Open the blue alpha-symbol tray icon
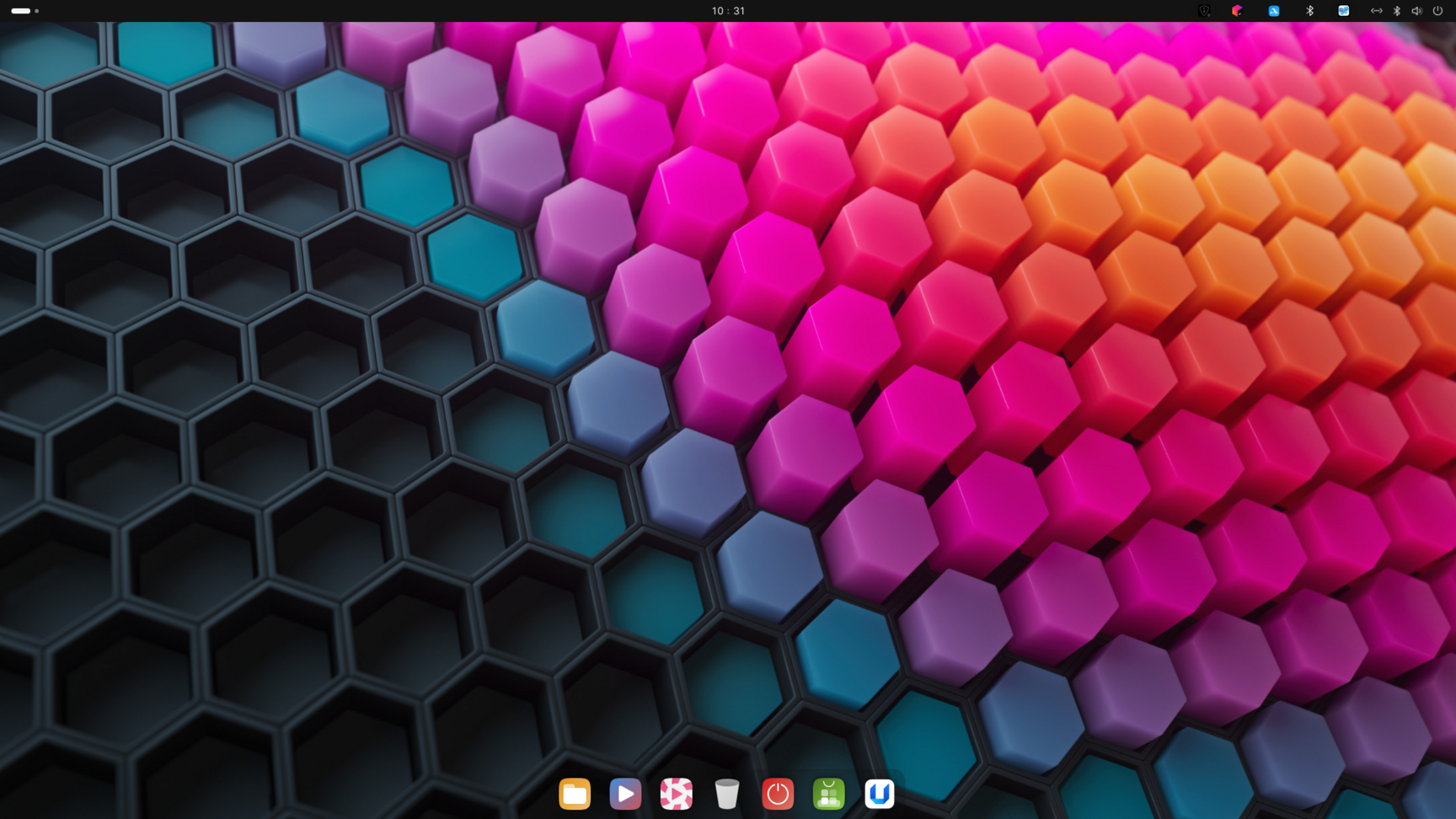 [x=1274, y=11]
